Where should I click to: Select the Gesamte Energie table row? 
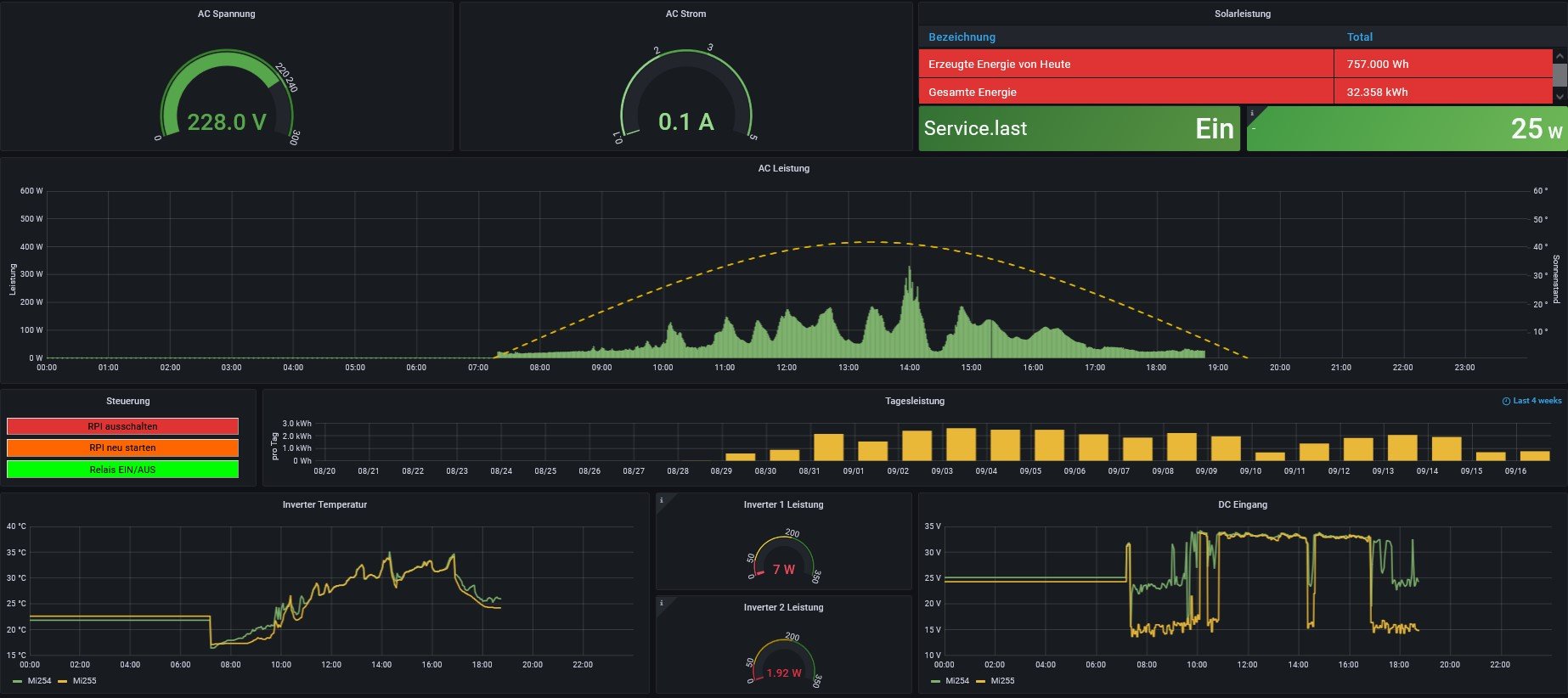(x=1125, y=92)
